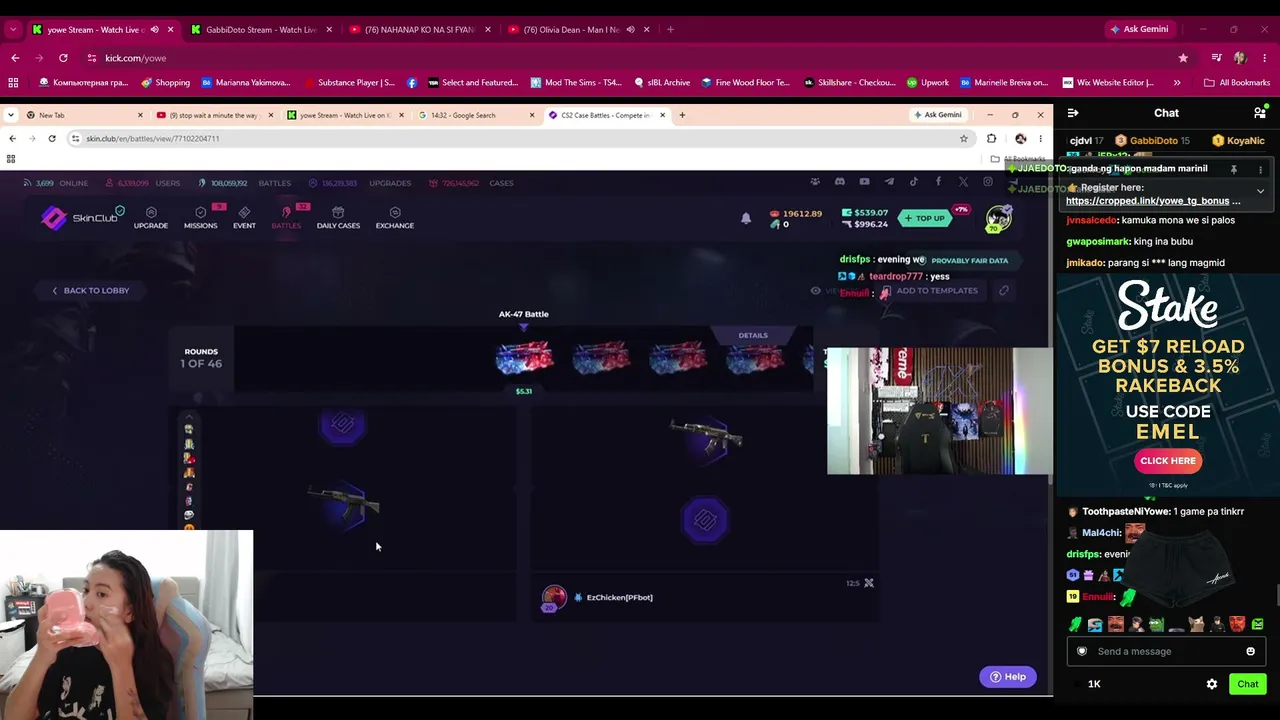Screen dimensions: 1280x720
Task: Show more bookmarks overflow chevron
Action: (1177, 82)
